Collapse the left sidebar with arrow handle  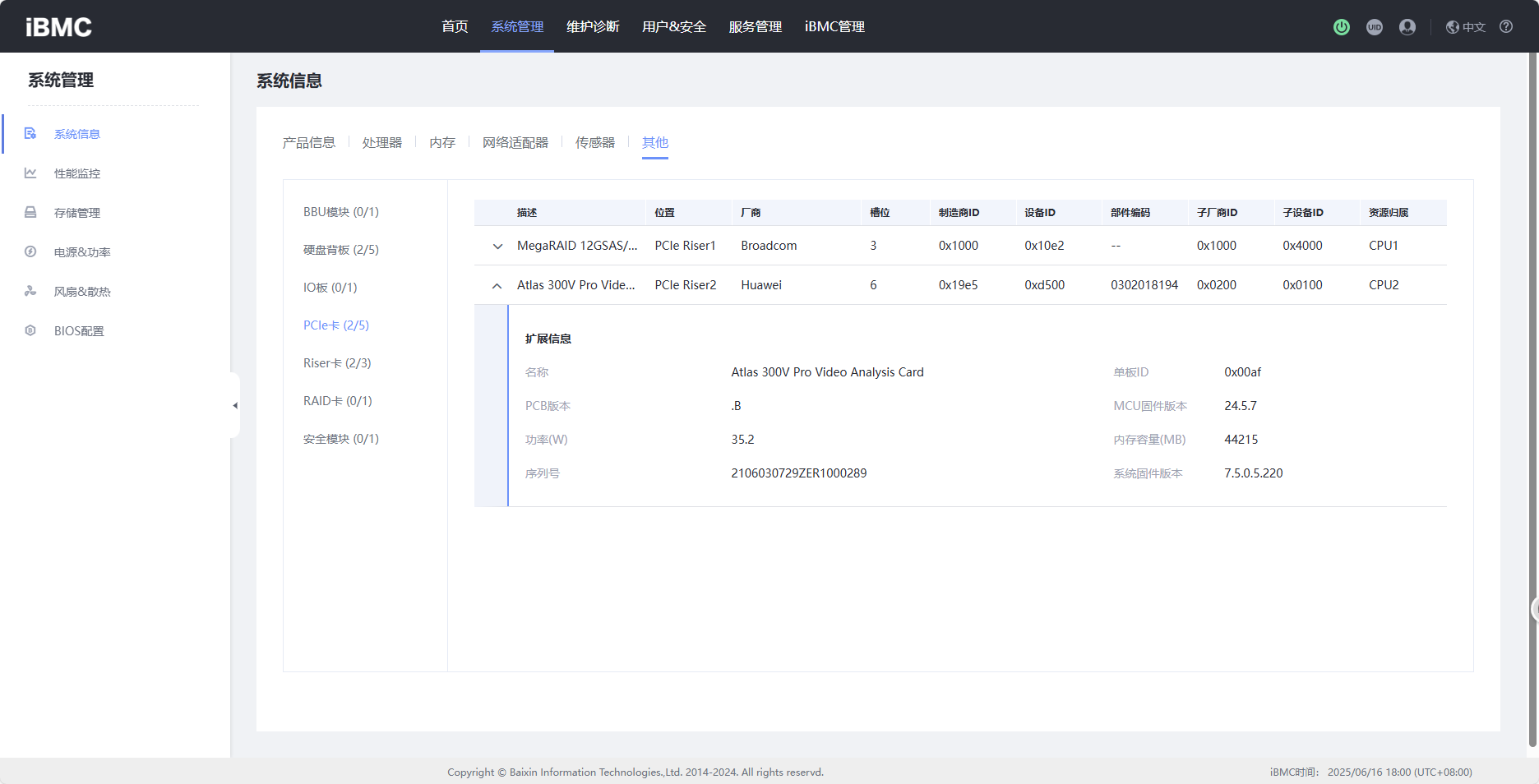(235, 405)
